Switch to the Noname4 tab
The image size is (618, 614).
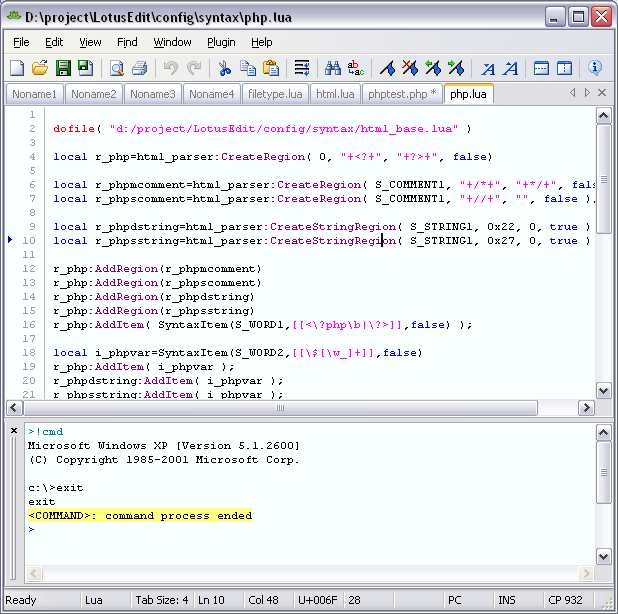pos(212,94)
